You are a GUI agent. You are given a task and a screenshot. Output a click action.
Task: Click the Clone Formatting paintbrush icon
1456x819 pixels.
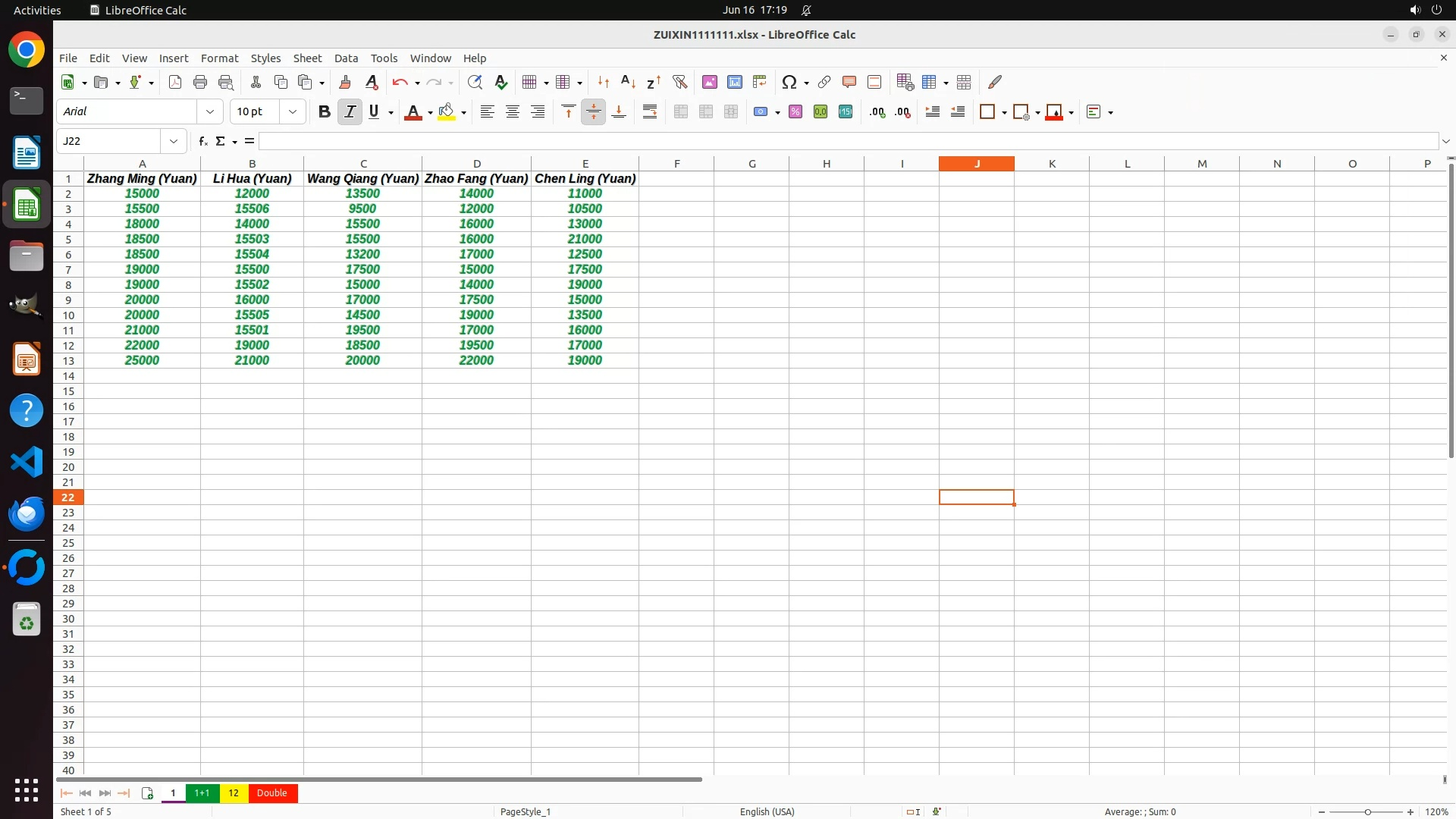(345, 82)
